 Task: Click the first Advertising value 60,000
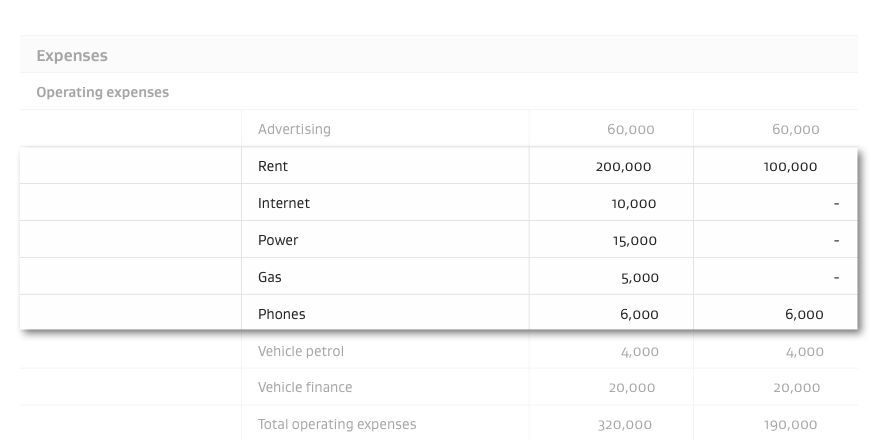(x=631, y=130)
